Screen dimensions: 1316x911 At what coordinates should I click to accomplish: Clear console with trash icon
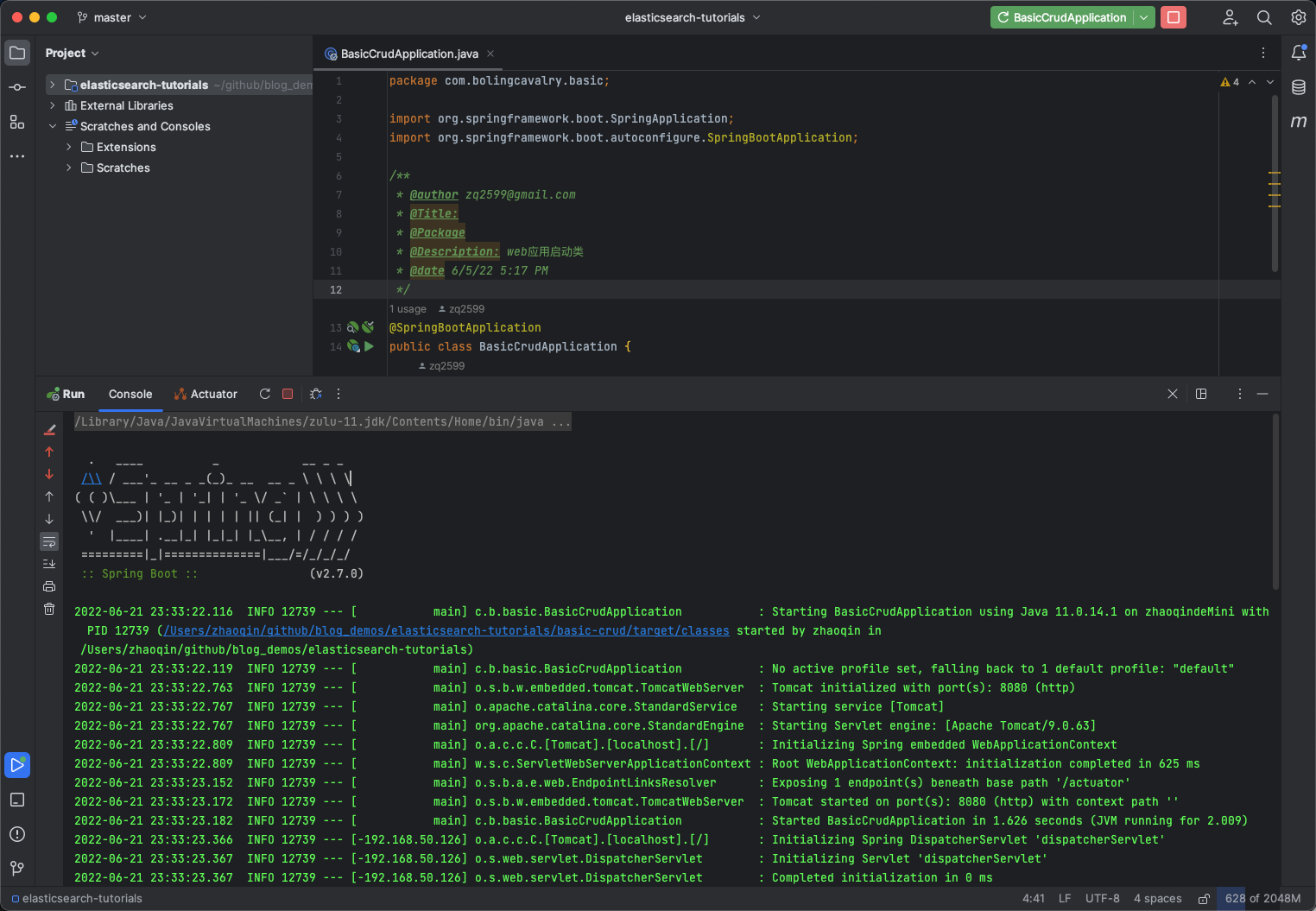(49, 609)
